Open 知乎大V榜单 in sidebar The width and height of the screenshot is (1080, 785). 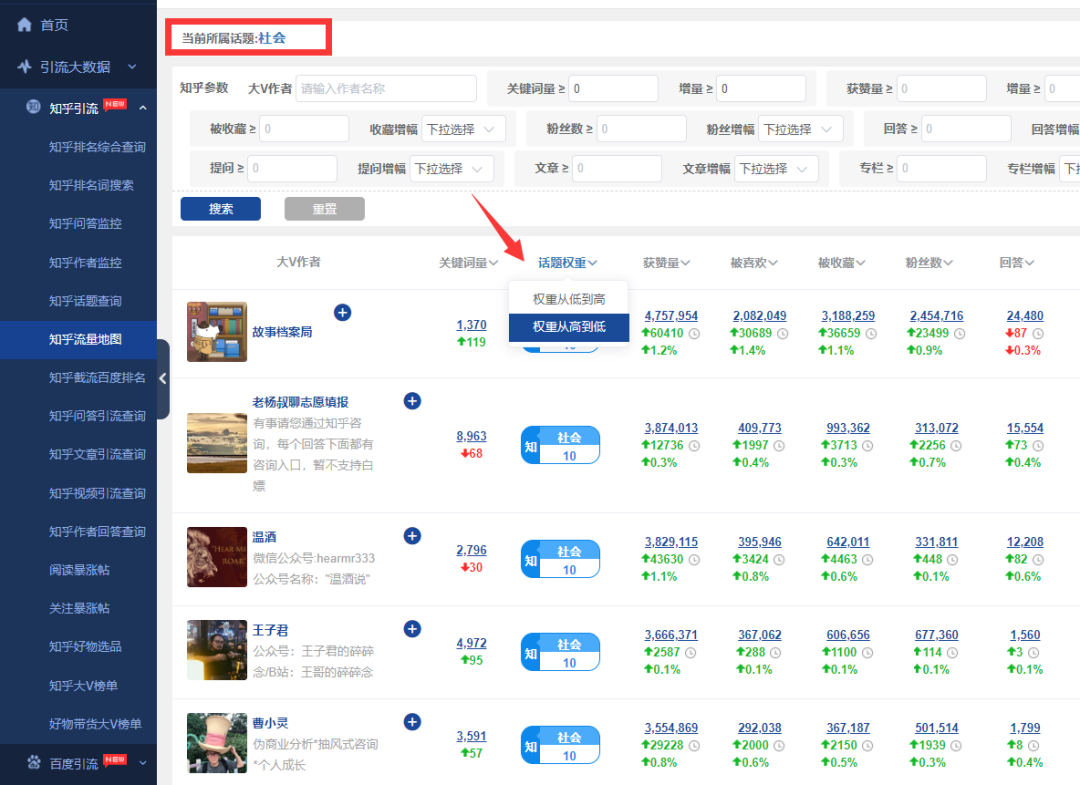pyautogui.click(x=83, y=685)
